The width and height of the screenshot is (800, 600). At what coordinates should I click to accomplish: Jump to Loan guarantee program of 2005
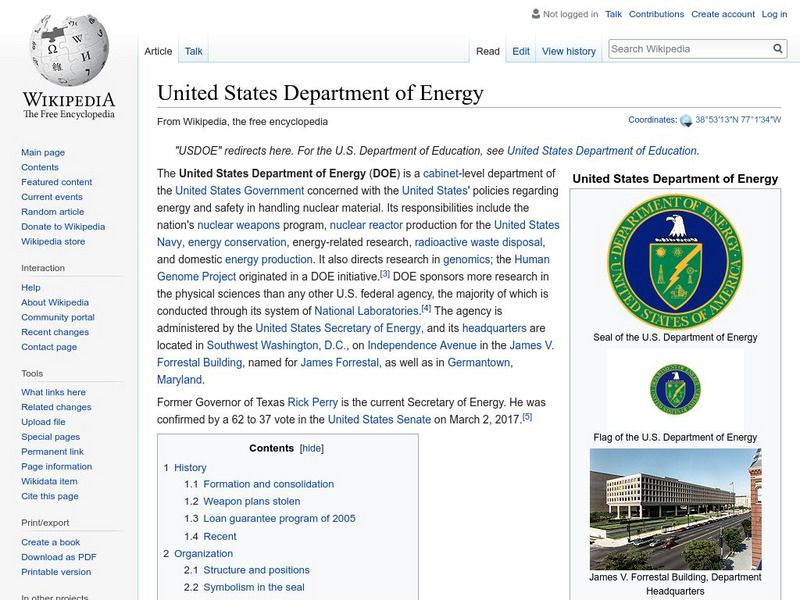click(x=280, y=518)
